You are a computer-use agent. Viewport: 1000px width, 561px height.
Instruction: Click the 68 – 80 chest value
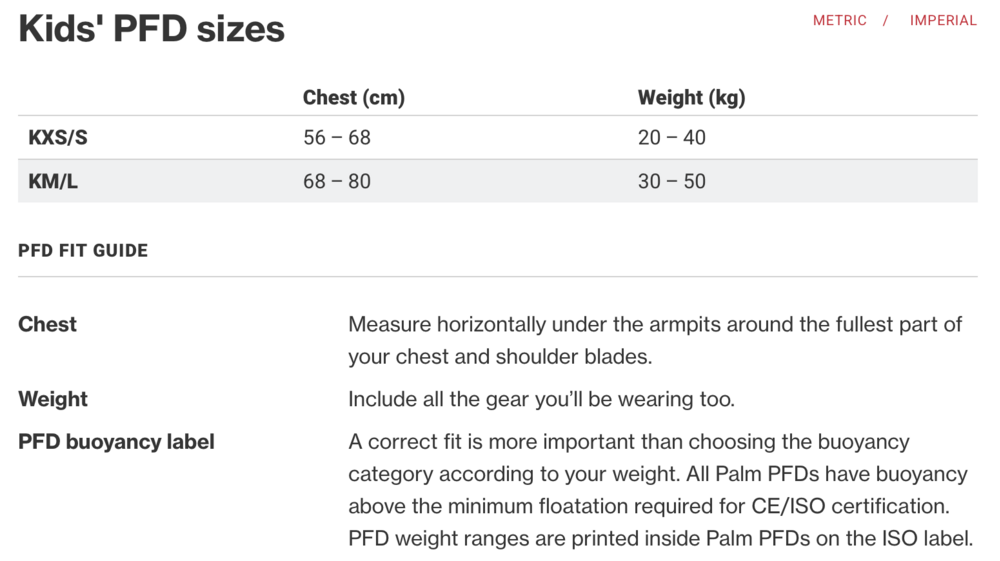[336, 182]
